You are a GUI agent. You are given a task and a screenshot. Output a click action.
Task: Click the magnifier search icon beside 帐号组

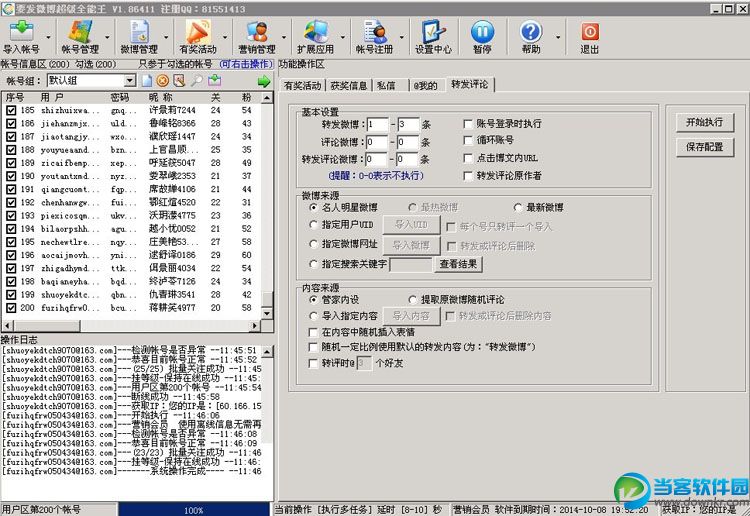(x=197, y=80)
